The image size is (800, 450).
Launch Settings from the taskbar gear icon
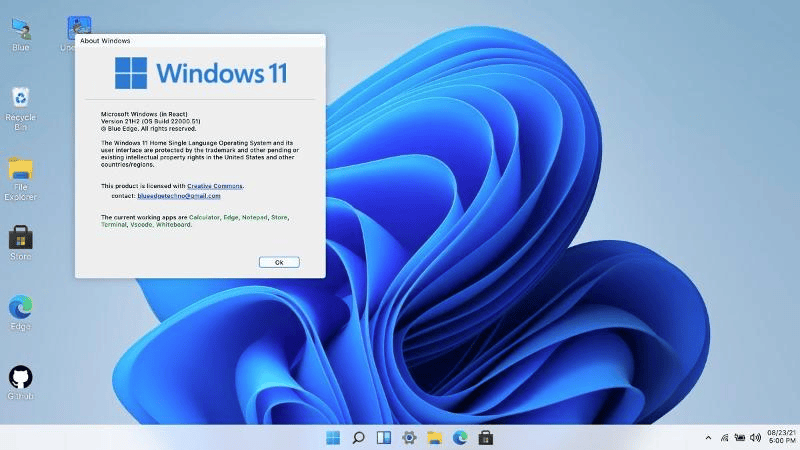[x=409, y=438]
